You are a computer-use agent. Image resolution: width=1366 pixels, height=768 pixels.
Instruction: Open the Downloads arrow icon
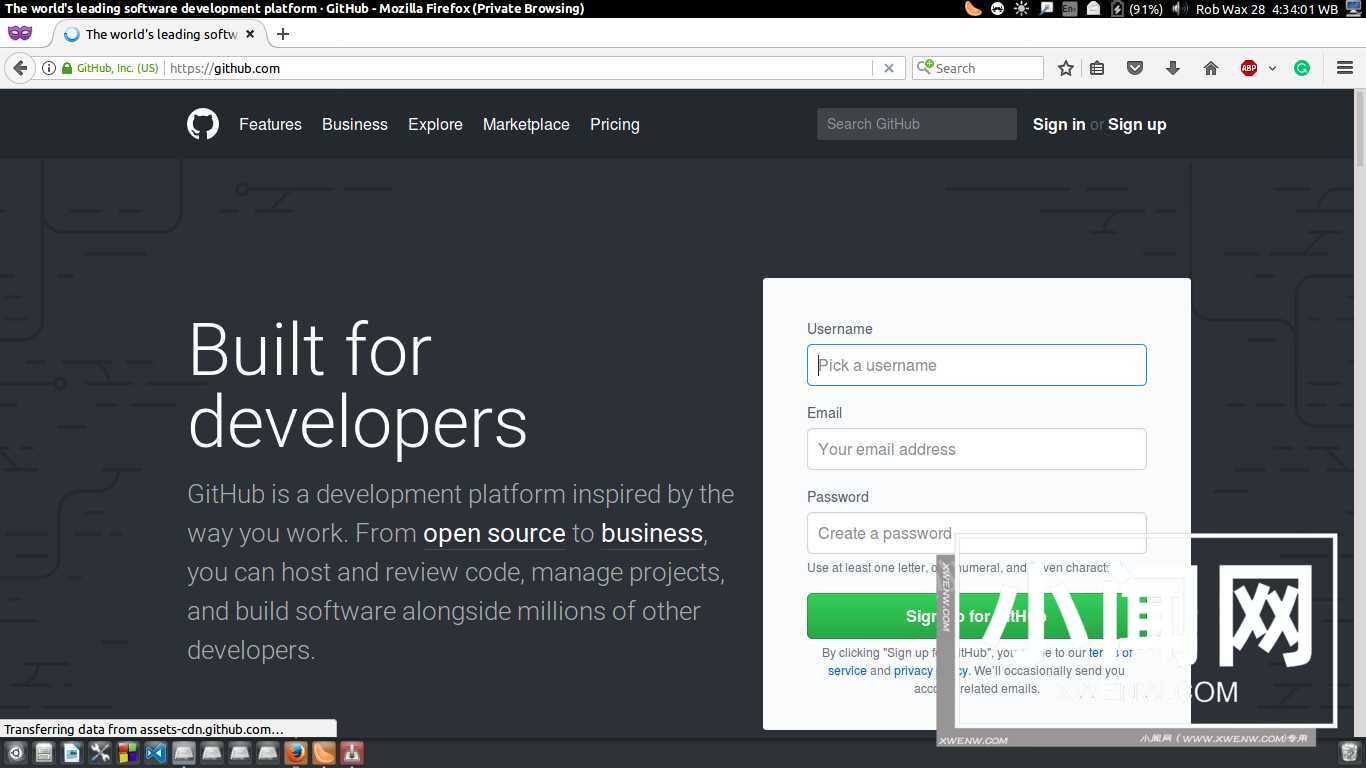click(x=1173, y=68)
